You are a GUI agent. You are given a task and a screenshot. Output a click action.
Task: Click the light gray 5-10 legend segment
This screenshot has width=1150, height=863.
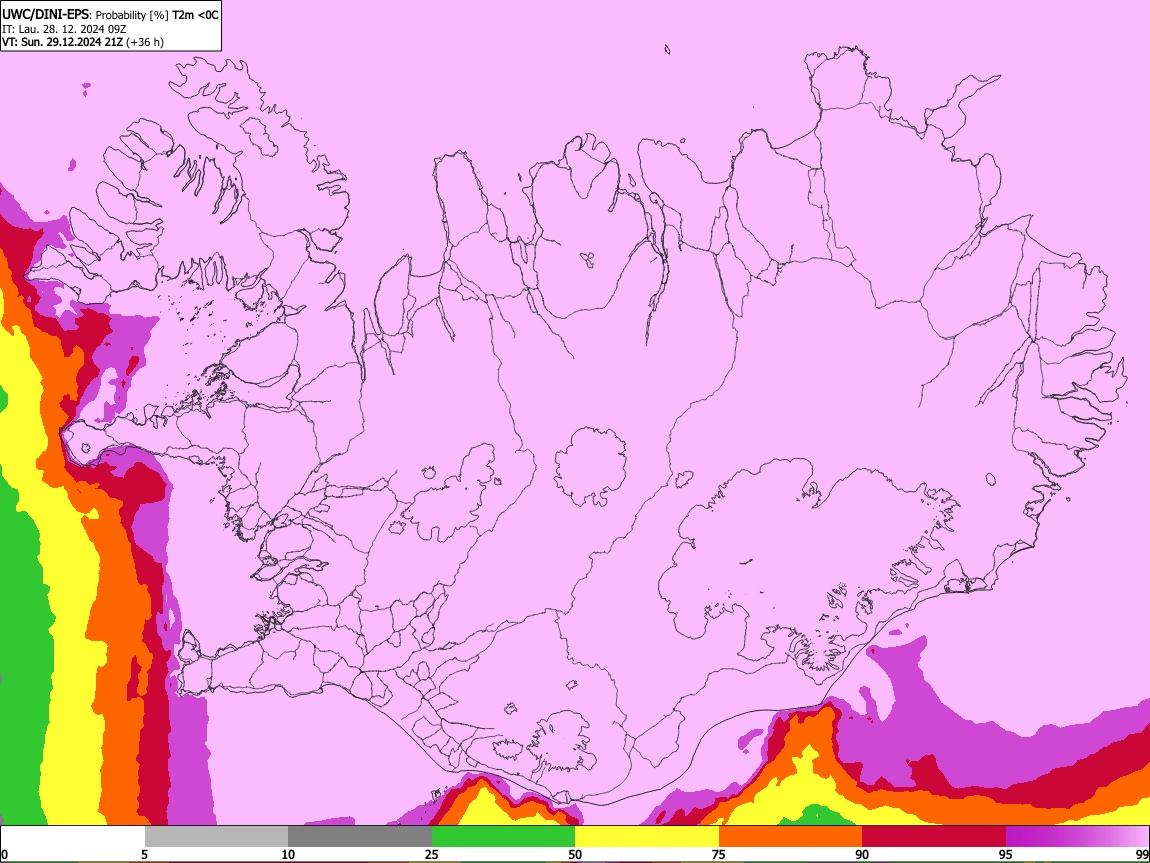[216, 837]
